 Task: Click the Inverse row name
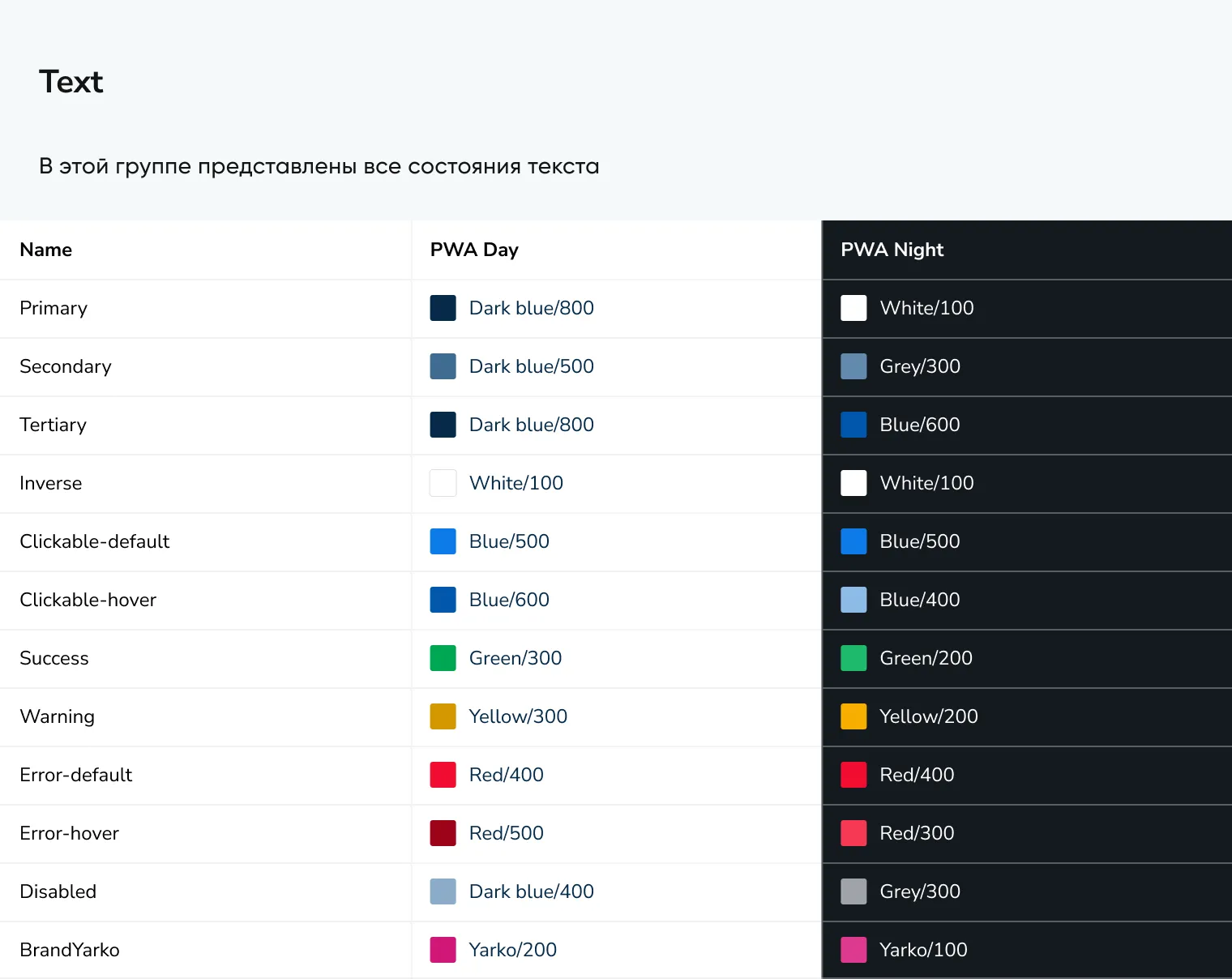click(x=51, y=483)
